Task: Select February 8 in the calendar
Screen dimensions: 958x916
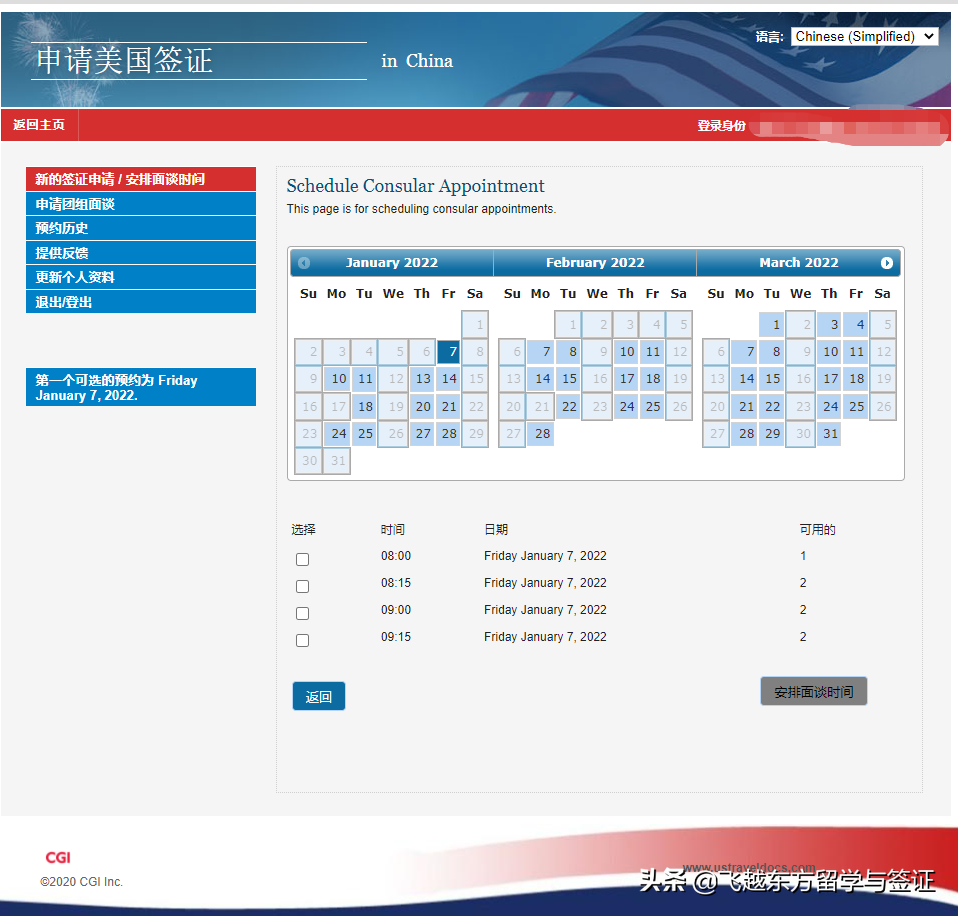Action: 568,351
